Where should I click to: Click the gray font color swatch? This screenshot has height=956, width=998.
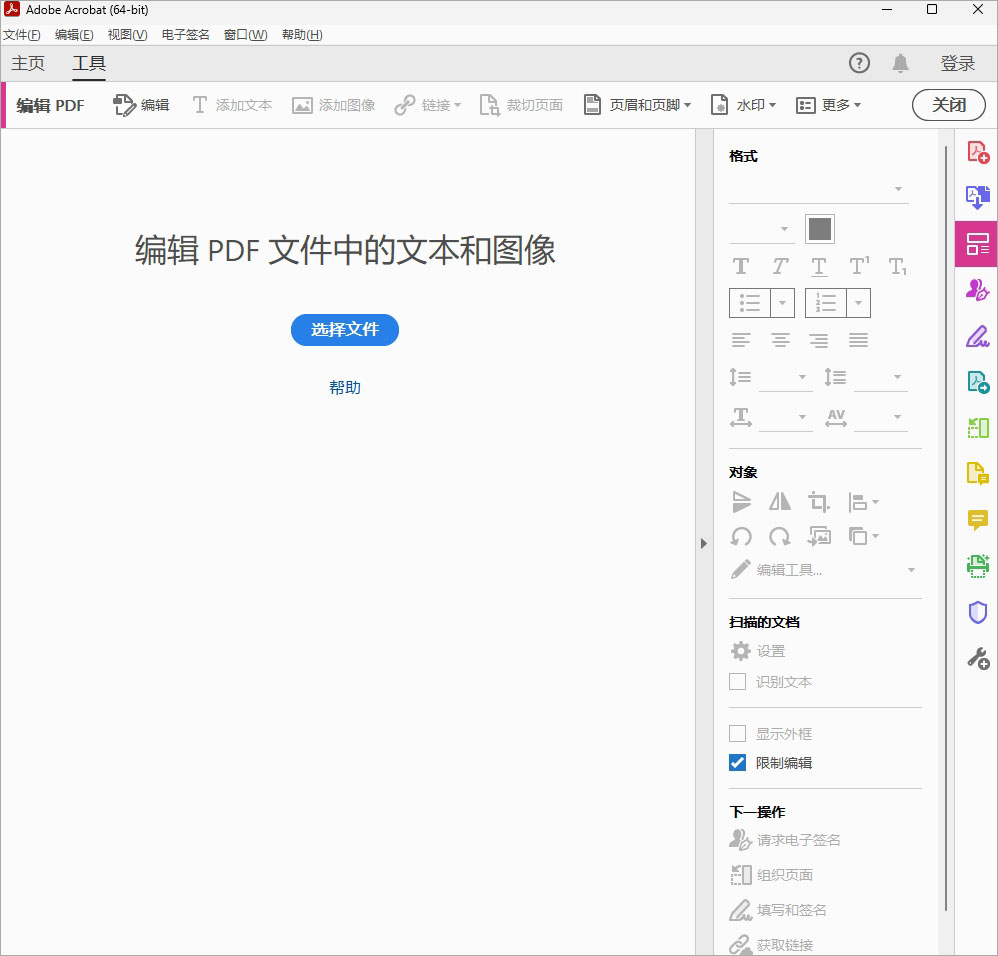coord(820,229)
